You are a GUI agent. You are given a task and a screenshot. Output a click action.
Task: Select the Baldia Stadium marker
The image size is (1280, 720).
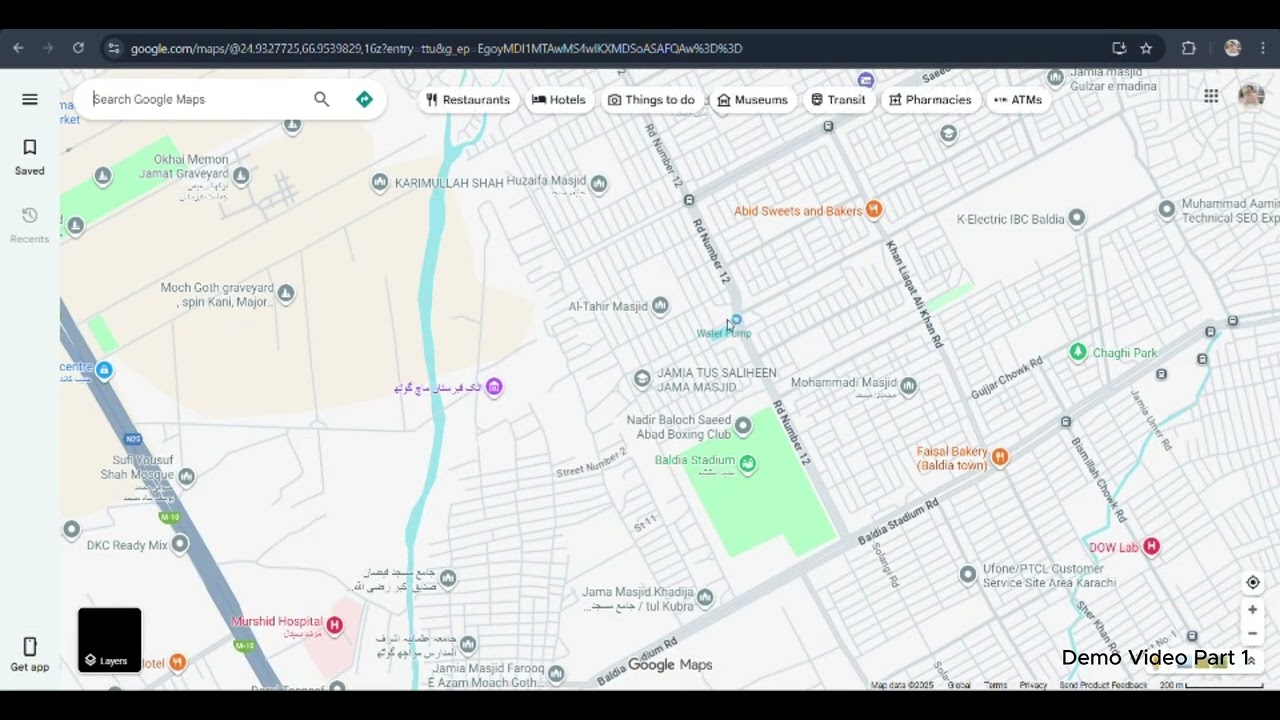tap(747, 463)
